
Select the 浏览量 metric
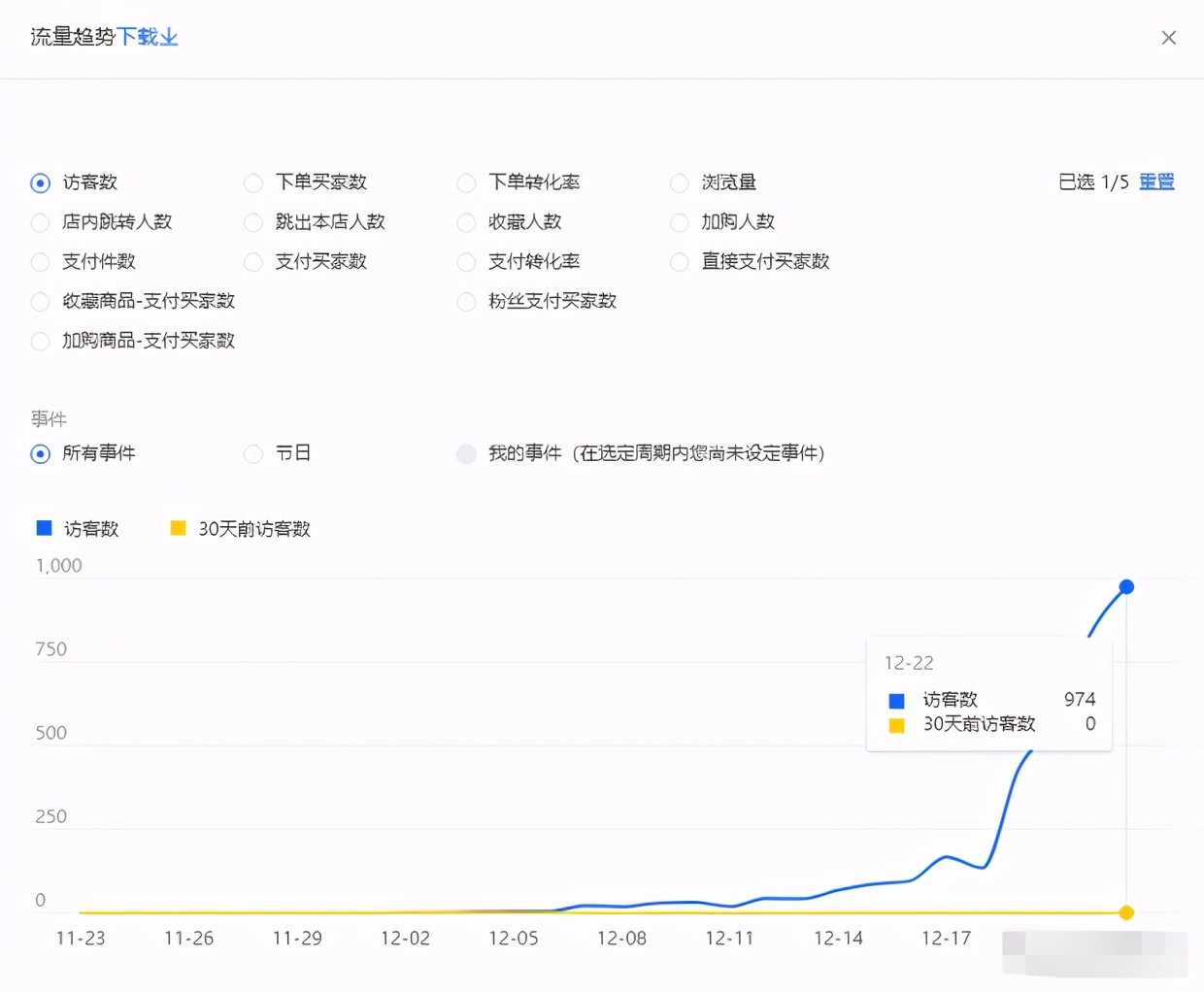pos(679,182)
